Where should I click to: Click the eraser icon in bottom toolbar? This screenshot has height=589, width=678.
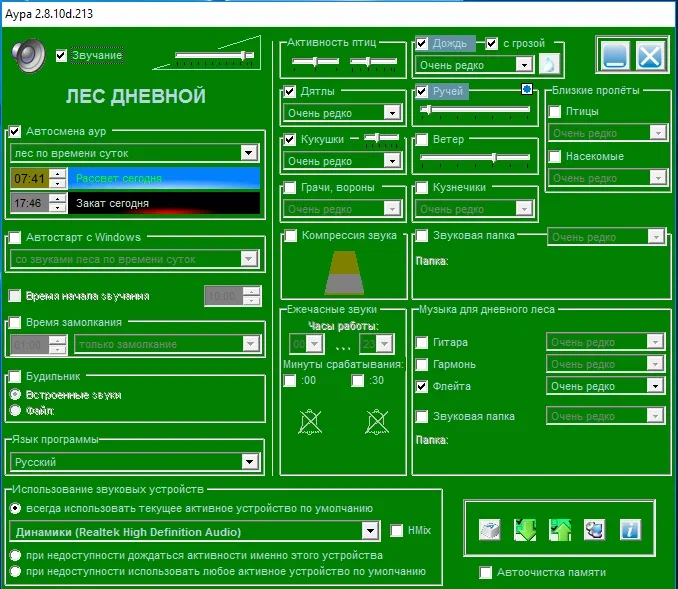pyautogui.click(x=490, y=530)
